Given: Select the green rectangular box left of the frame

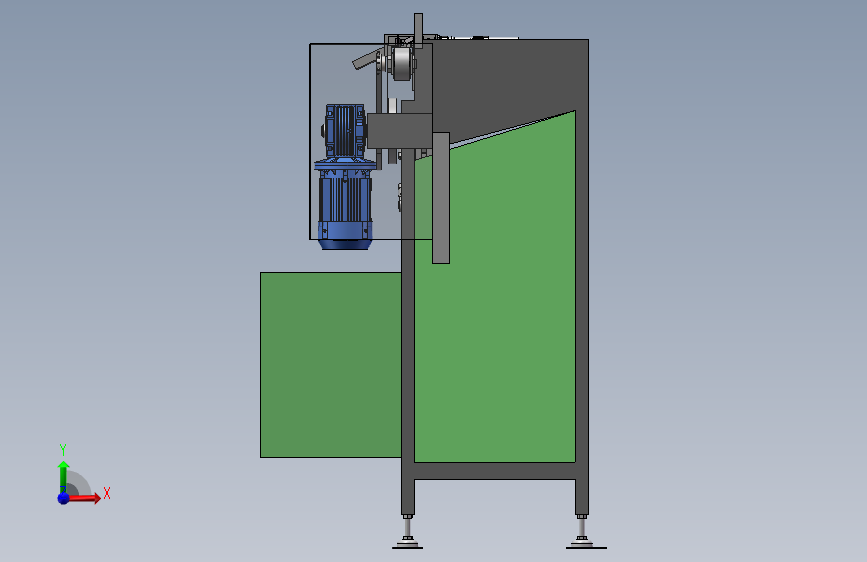Looking at the screenshot, I should 331,365.
